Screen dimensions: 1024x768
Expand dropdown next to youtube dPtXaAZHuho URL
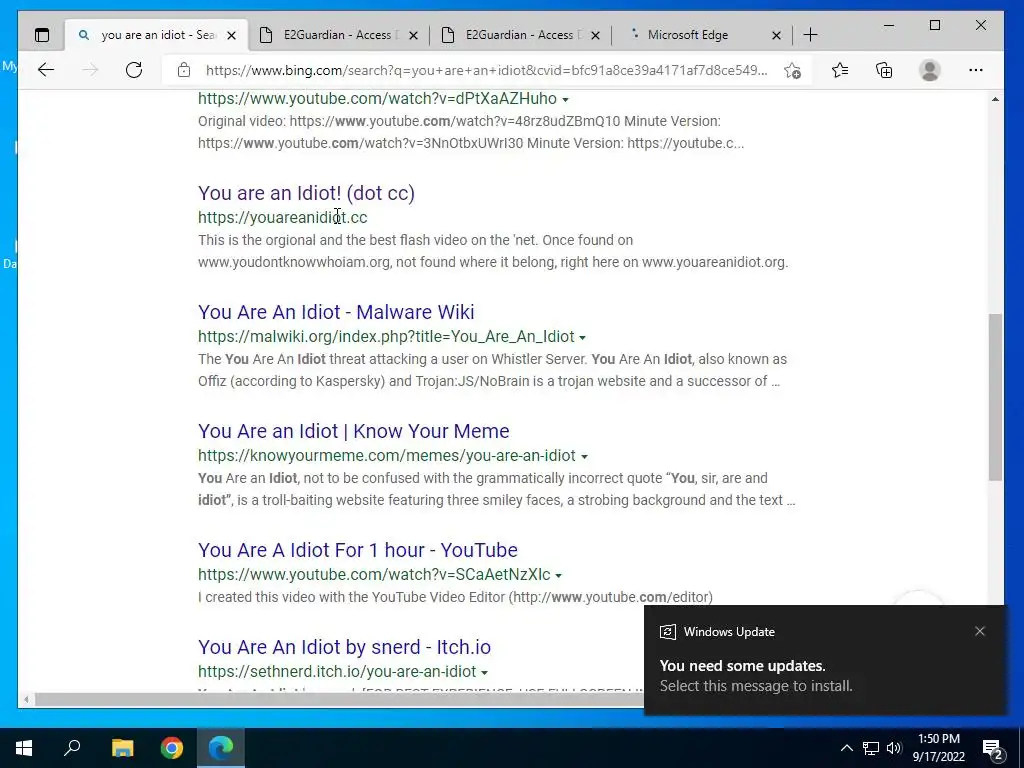pyautogui.click(x=566, y=99)
